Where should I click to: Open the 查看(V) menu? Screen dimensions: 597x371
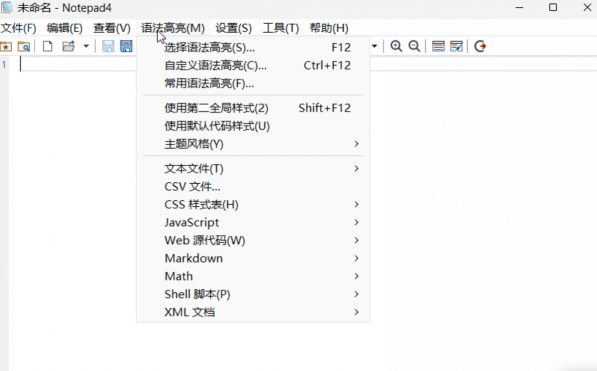point(112,28)
